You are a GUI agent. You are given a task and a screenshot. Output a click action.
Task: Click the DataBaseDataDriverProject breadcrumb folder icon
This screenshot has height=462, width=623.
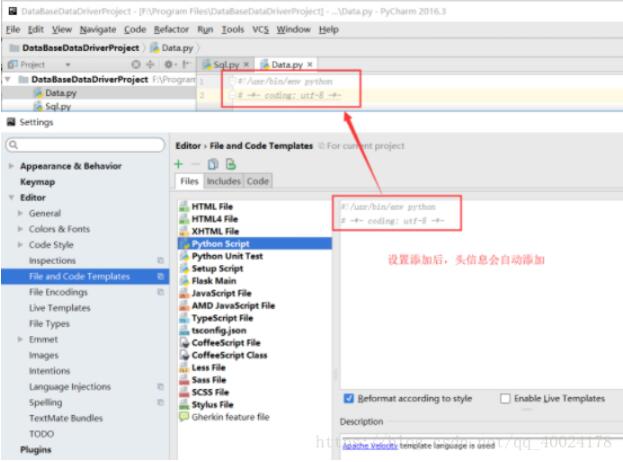14,48
